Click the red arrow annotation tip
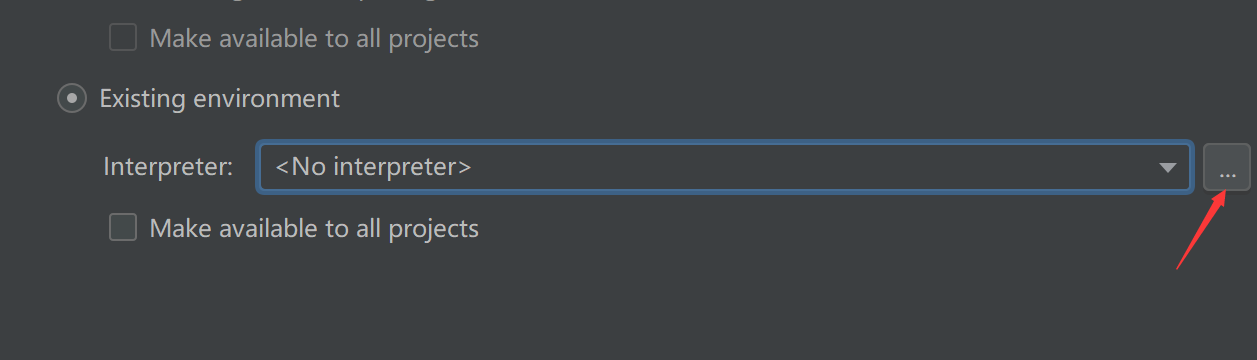The height and width of the screenshot is (360, 1257). [1220, 194]
